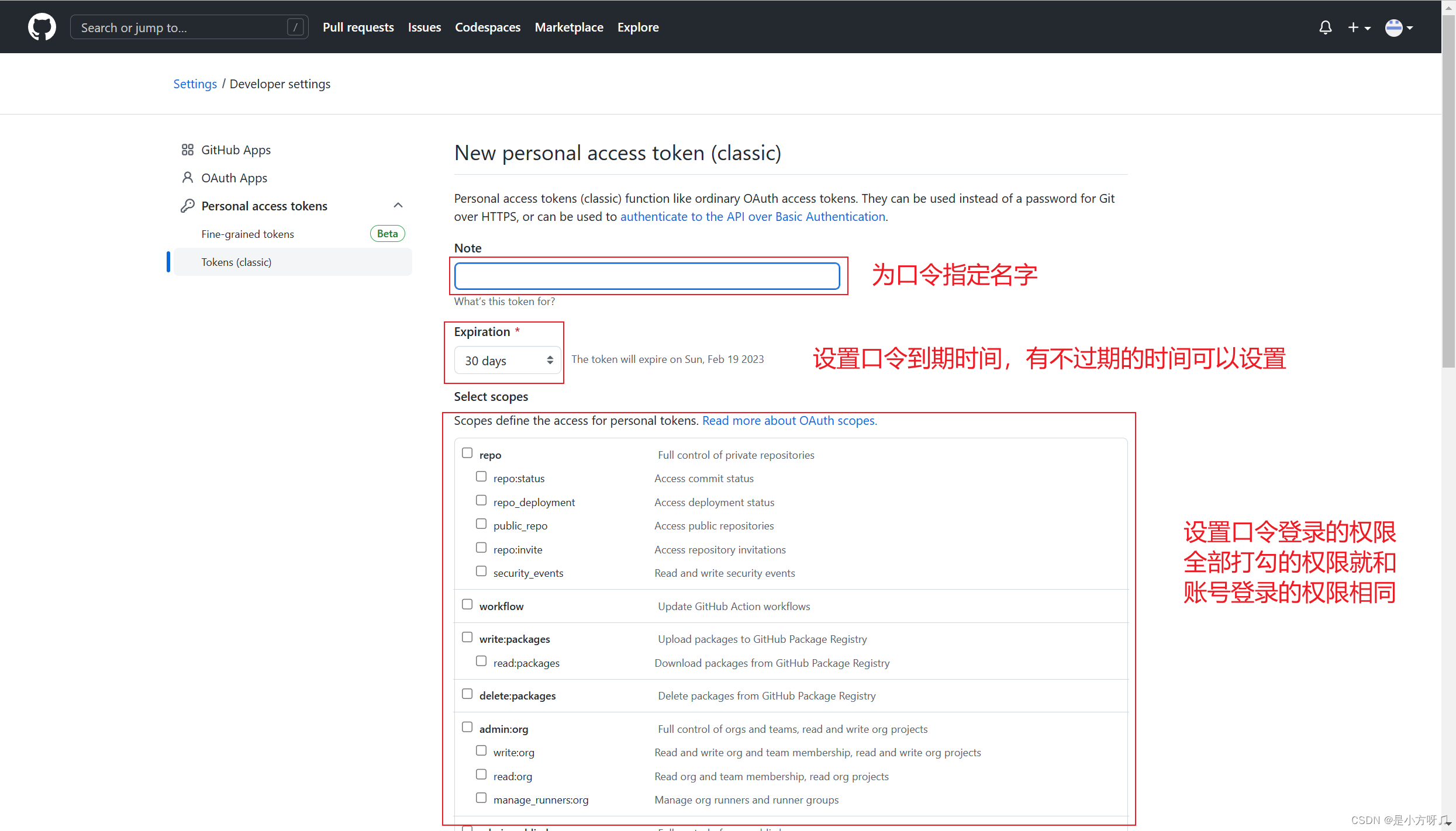Viewport: 1456px width, 831px height.
Task: Tick the write:packages scope
Action: coord(467,637)
